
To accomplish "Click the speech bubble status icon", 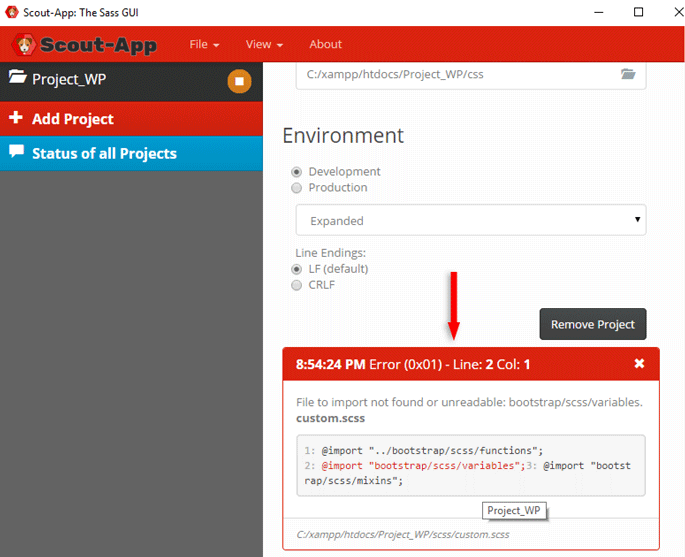I will pos(17,151).
